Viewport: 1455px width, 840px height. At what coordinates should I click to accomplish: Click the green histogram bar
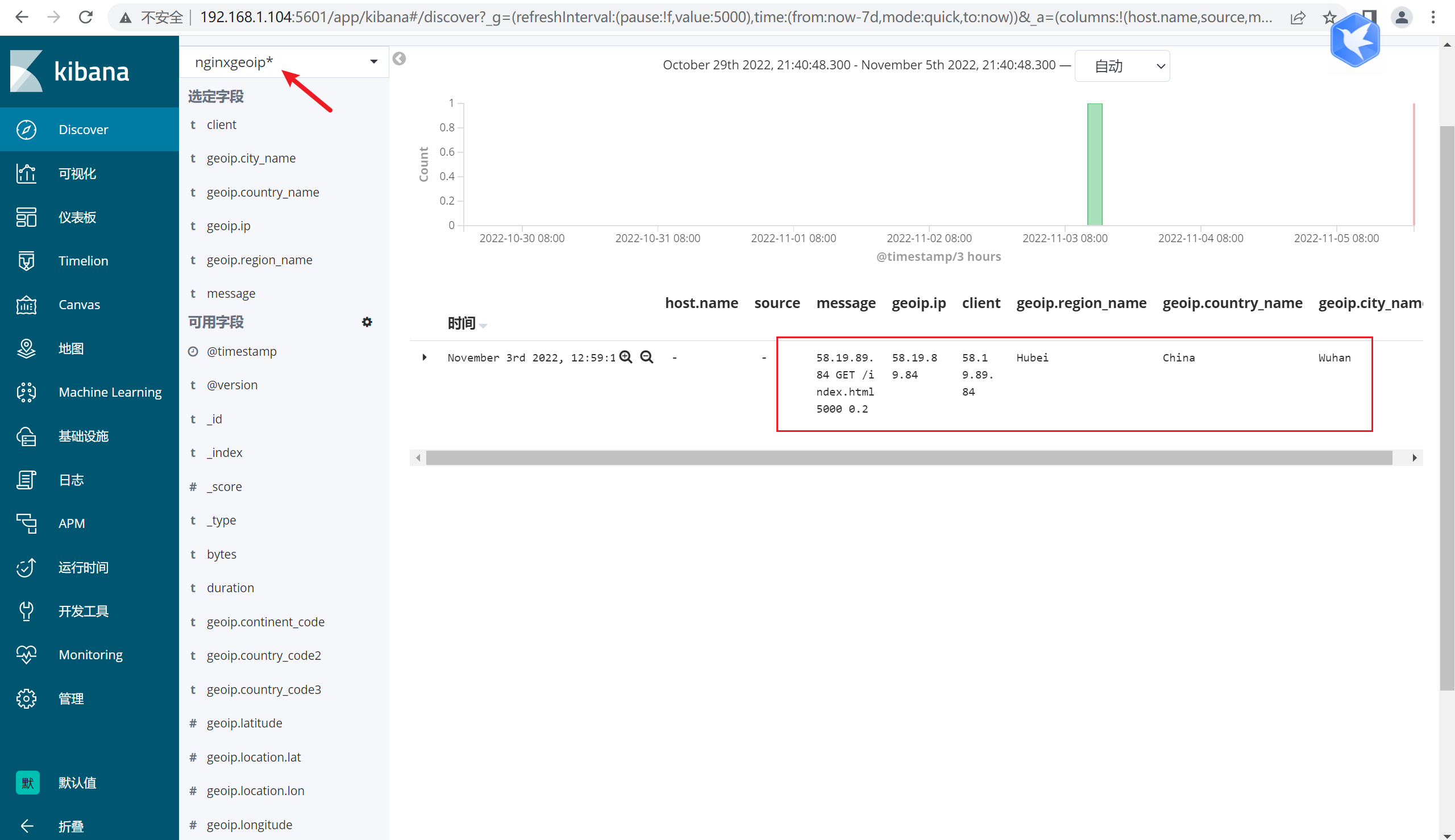click(1095, 164)
